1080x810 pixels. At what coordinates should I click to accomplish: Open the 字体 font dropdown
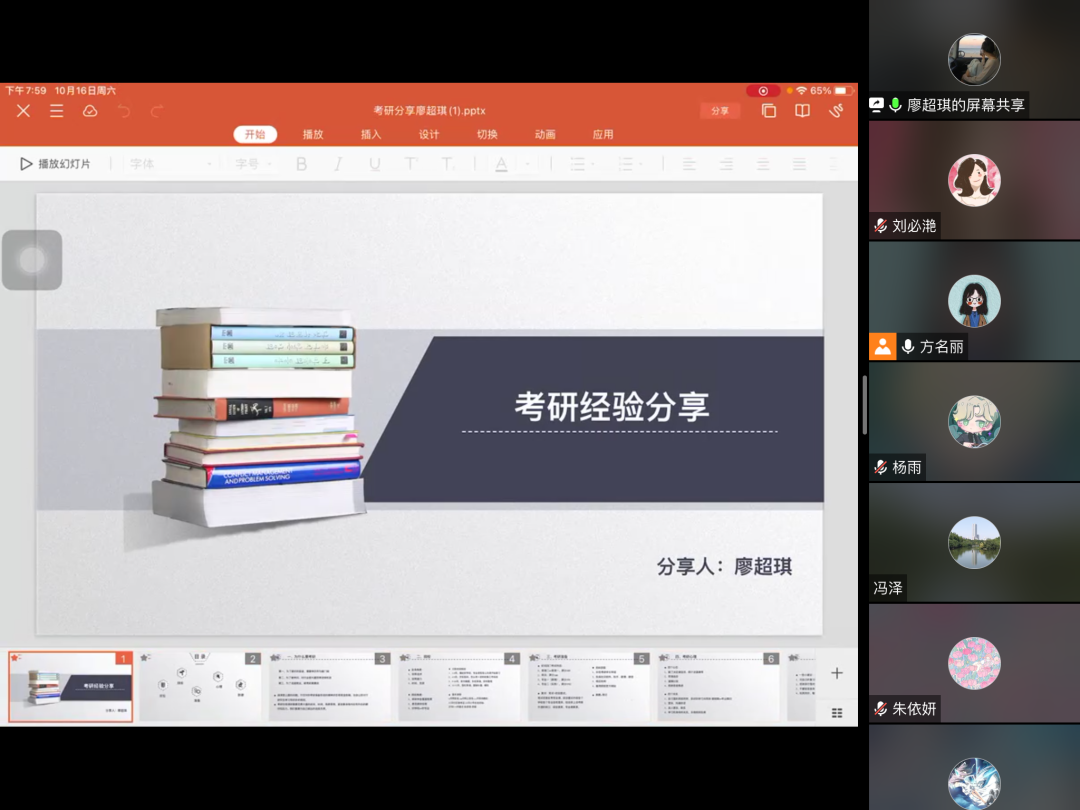click(x=170, y=164)
